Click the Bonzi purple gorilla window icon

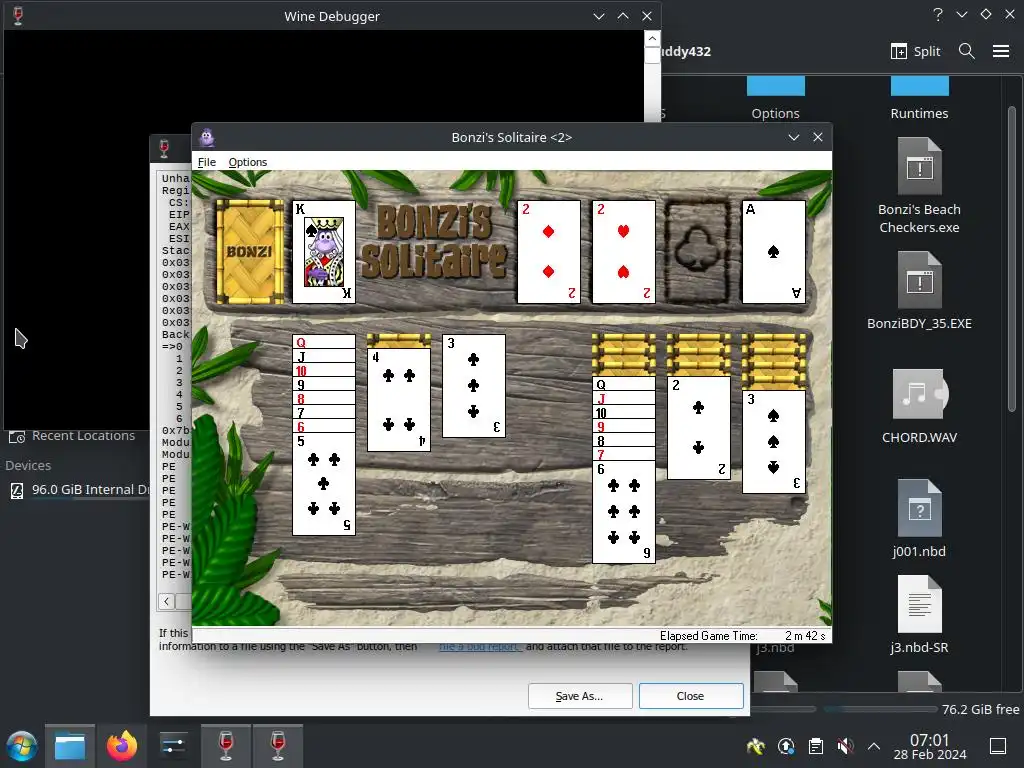click(207, 137)
